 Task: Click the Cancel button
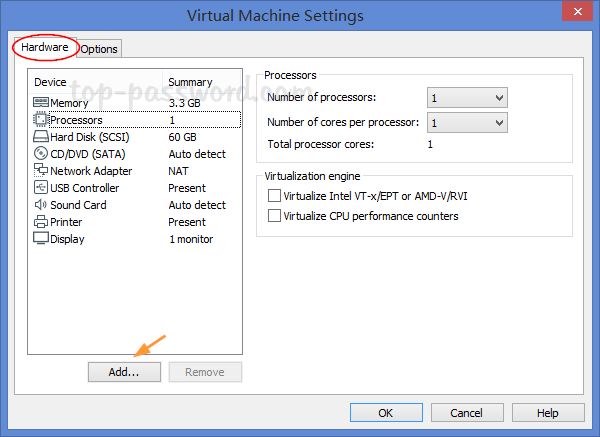[x=466, y=412]
